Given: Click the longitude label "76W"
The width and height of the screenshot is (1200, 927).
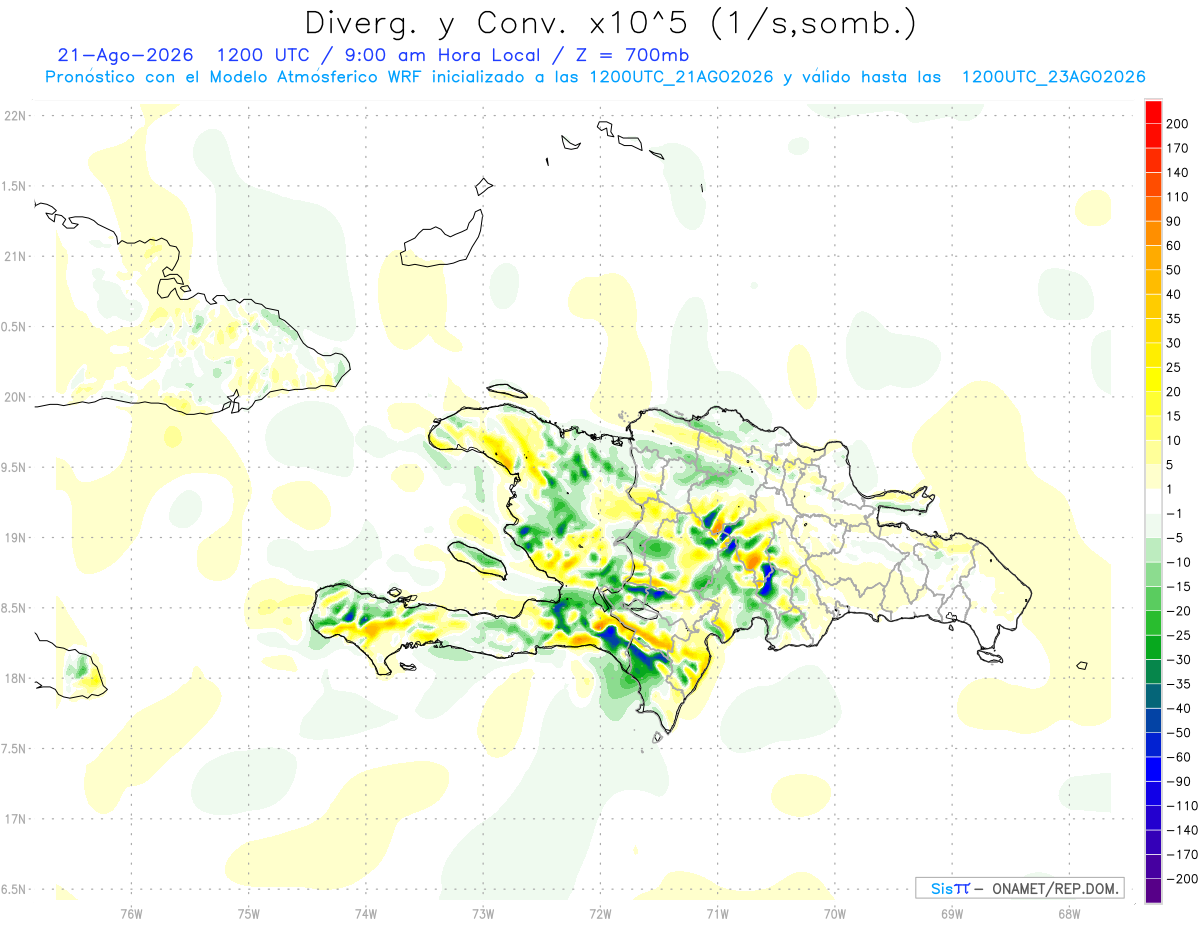Looking at the screenshot, I should (x=131, y=913).
